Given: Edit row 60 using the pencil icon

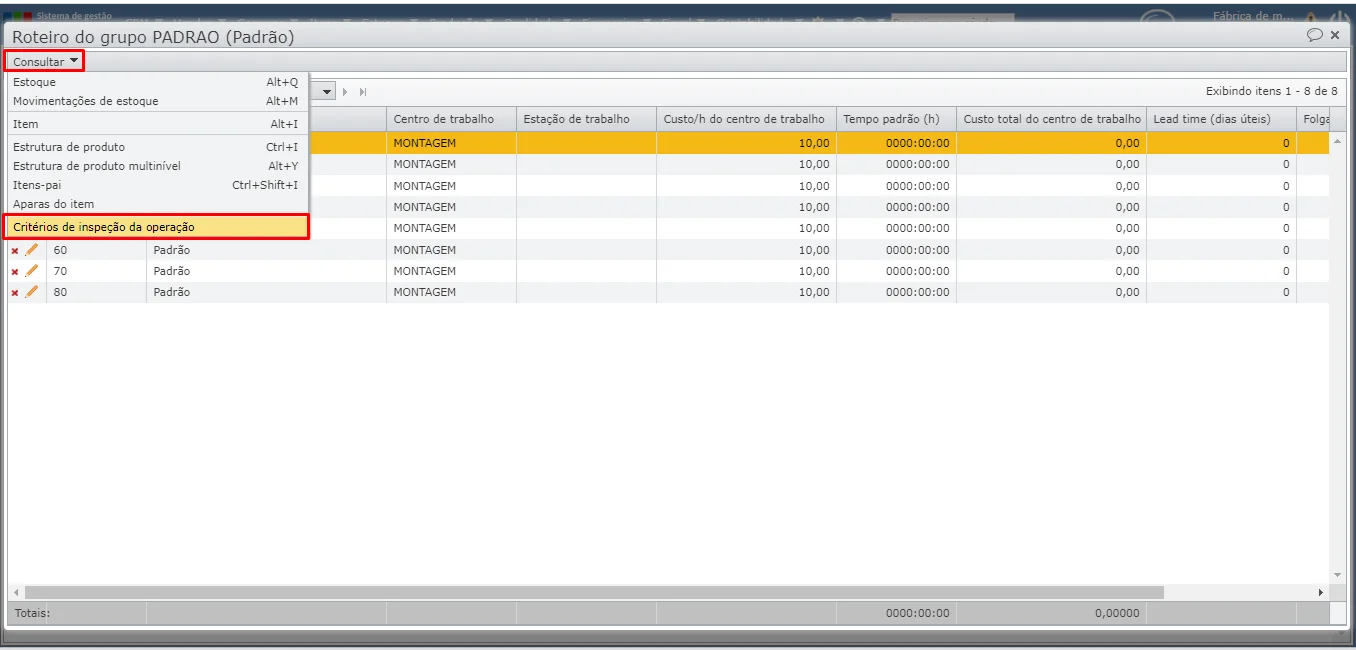Looking at the screenshot, I should click(32, 249).
